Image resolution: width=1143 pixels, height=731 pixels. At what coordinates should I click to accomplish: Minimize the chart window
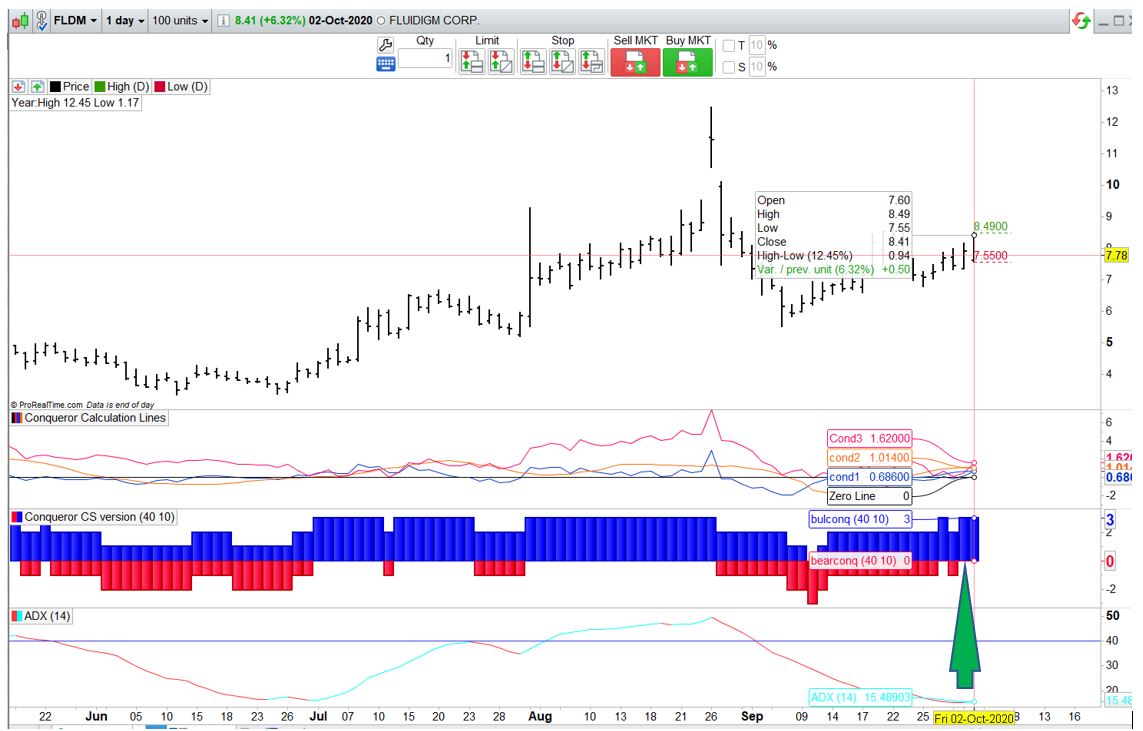(x=1104, y=22)
